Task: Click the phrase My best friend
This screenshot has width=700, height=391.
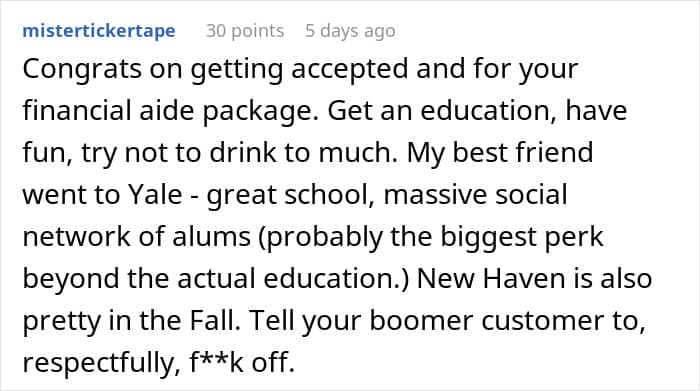Action: point(500,153)
